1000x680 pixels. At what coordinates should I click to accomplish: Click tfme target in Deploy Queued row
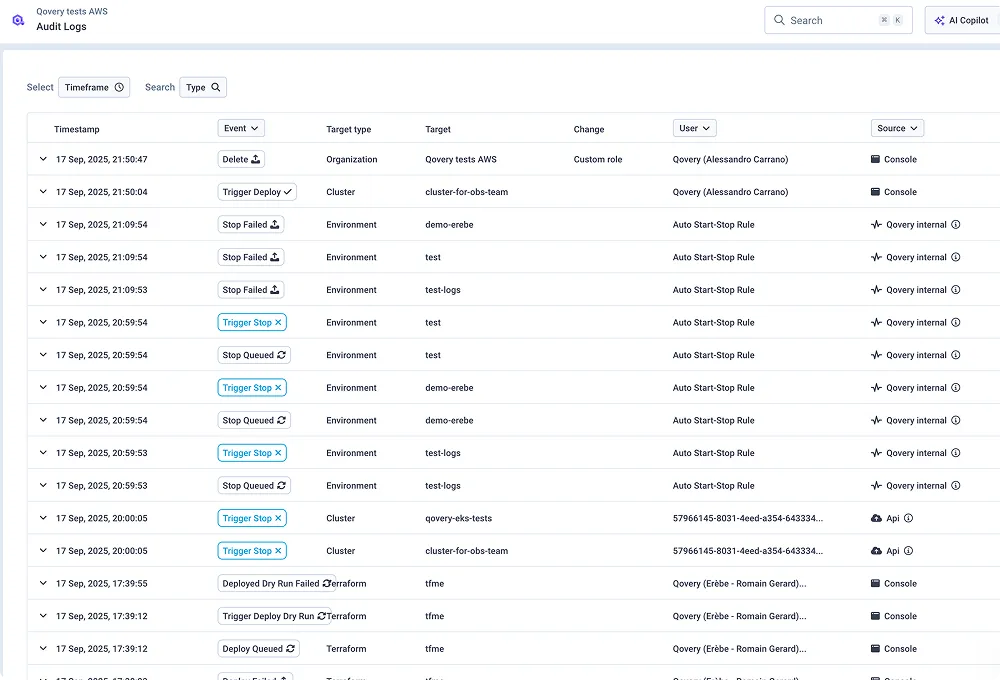[x=434, y=649]
